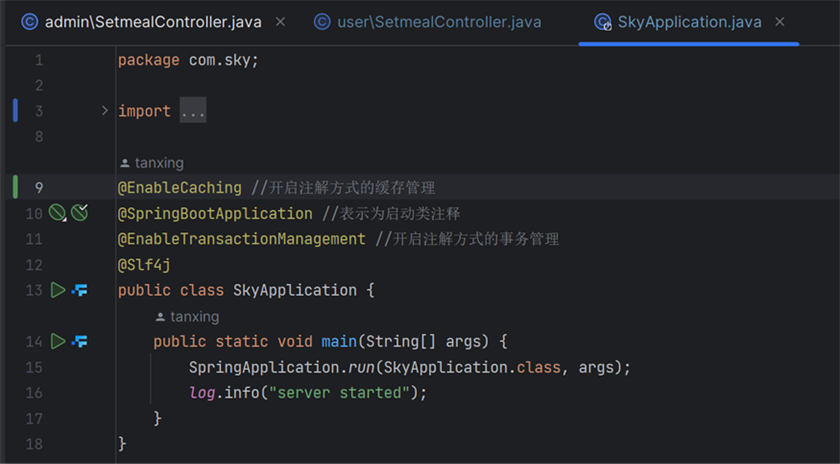Viewport: 840px width, 464px height.
Task: Click the blue change marker at line 3
Action: pyautogui.click(x=15, y=110)
